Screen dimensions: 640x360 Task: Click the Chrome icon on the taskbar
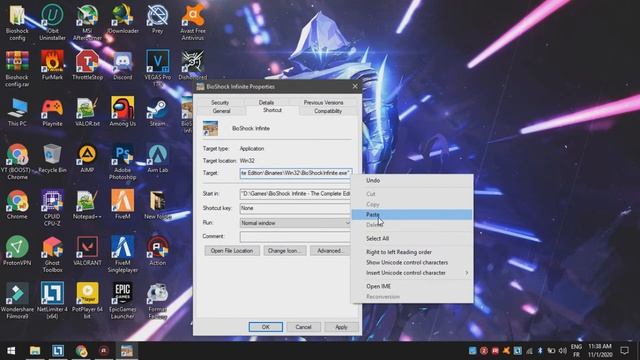pos(81,351)
